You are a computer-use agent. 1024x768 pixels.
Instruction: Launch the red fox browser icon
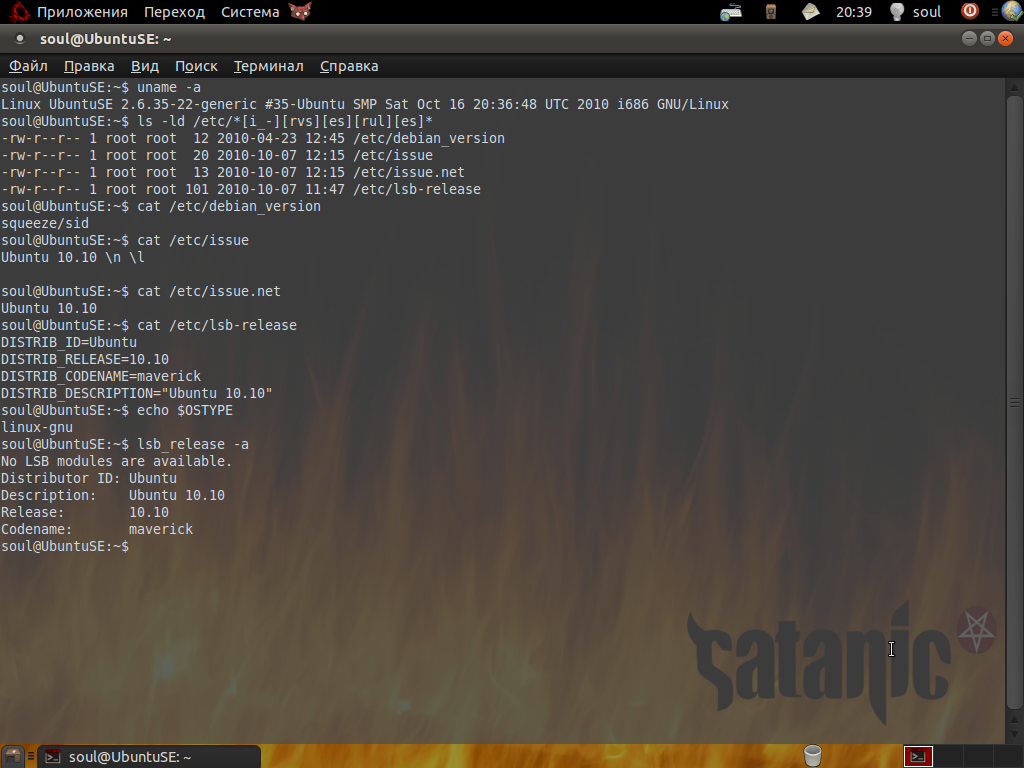click(x=300, y=12)
